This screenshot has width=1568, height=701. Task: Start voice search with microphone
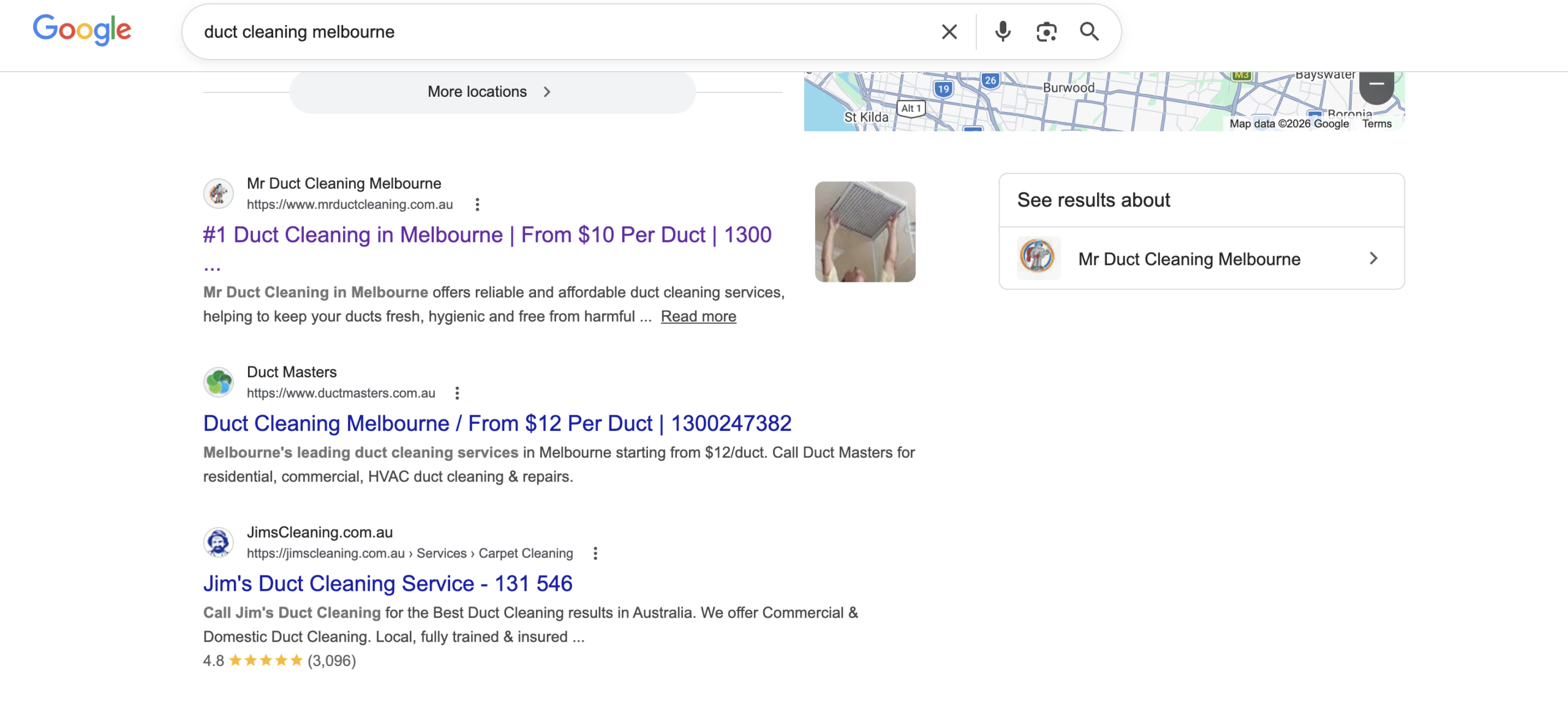point(1002,32)
